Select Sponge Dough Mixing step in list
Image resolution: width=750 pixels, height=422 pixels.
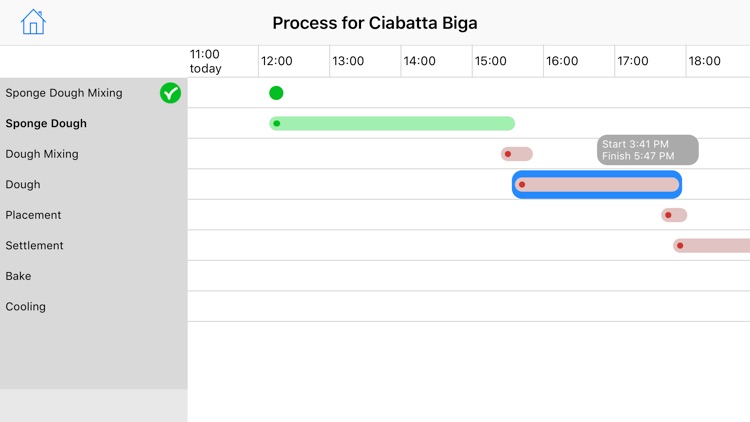tap(64, 93)
